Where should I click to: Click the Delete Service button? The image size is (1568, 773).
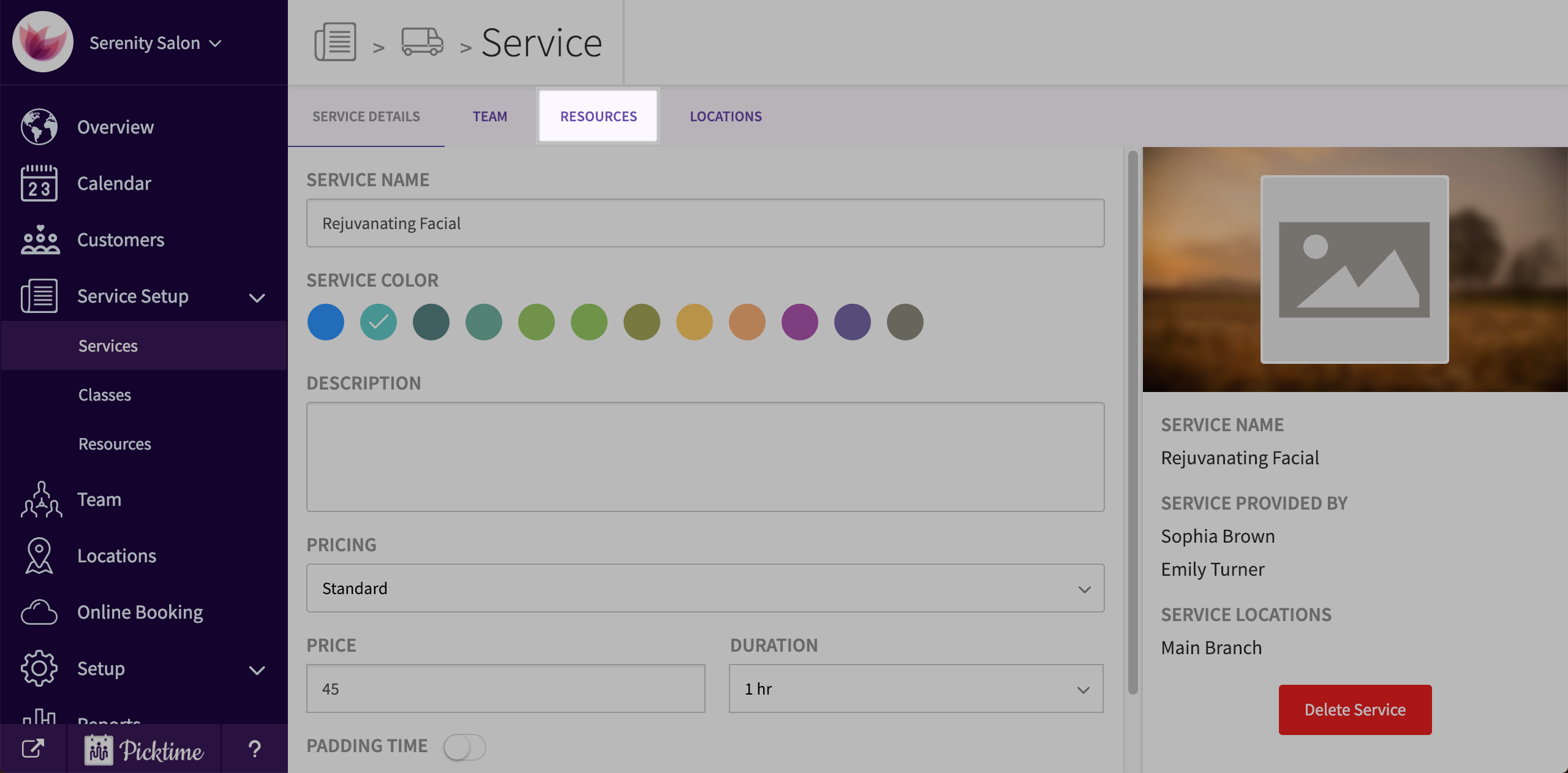click(1355, 709)
